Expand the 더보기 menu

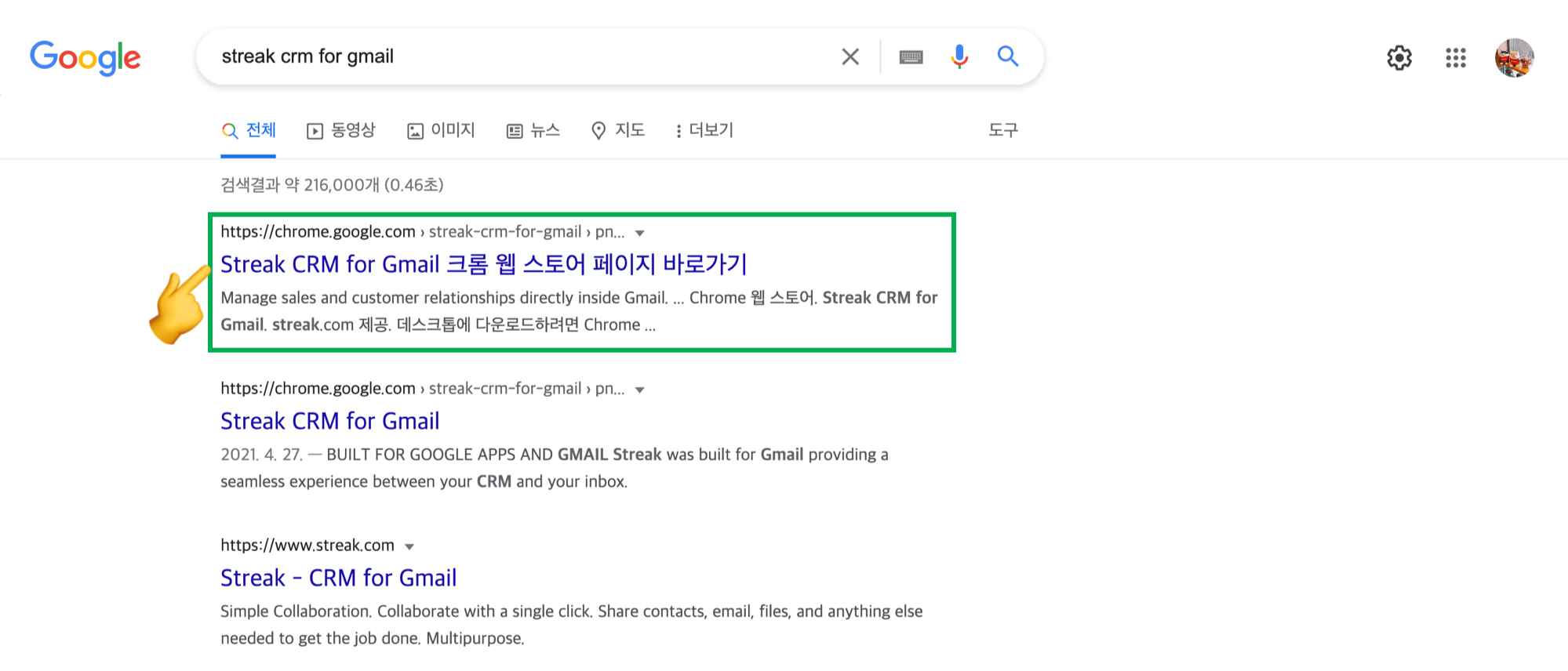pyautogui.click(x=704, y=130)
